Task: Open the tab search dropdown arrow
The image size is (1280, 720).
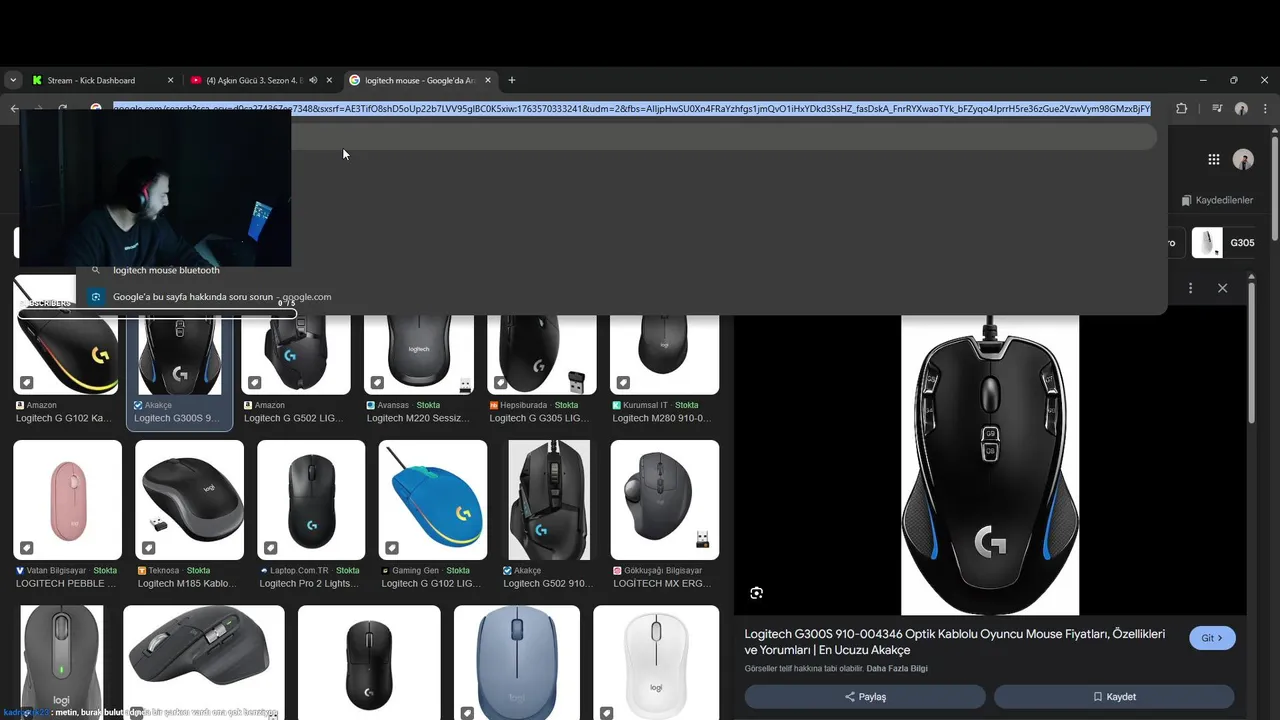Action: click(13, 80)
